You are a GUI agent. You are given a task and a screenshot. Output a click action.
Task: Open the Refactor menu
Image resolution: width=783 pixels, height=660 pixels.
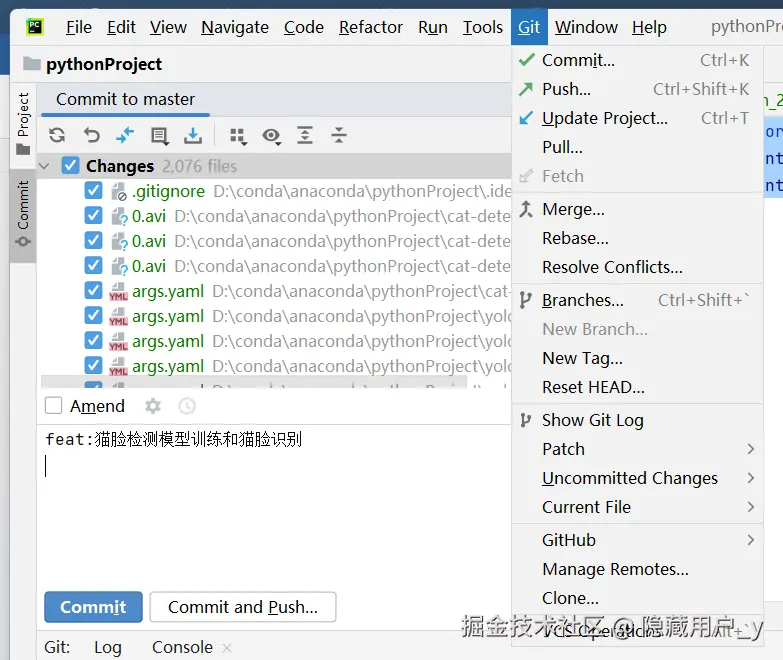pos(371,27)
